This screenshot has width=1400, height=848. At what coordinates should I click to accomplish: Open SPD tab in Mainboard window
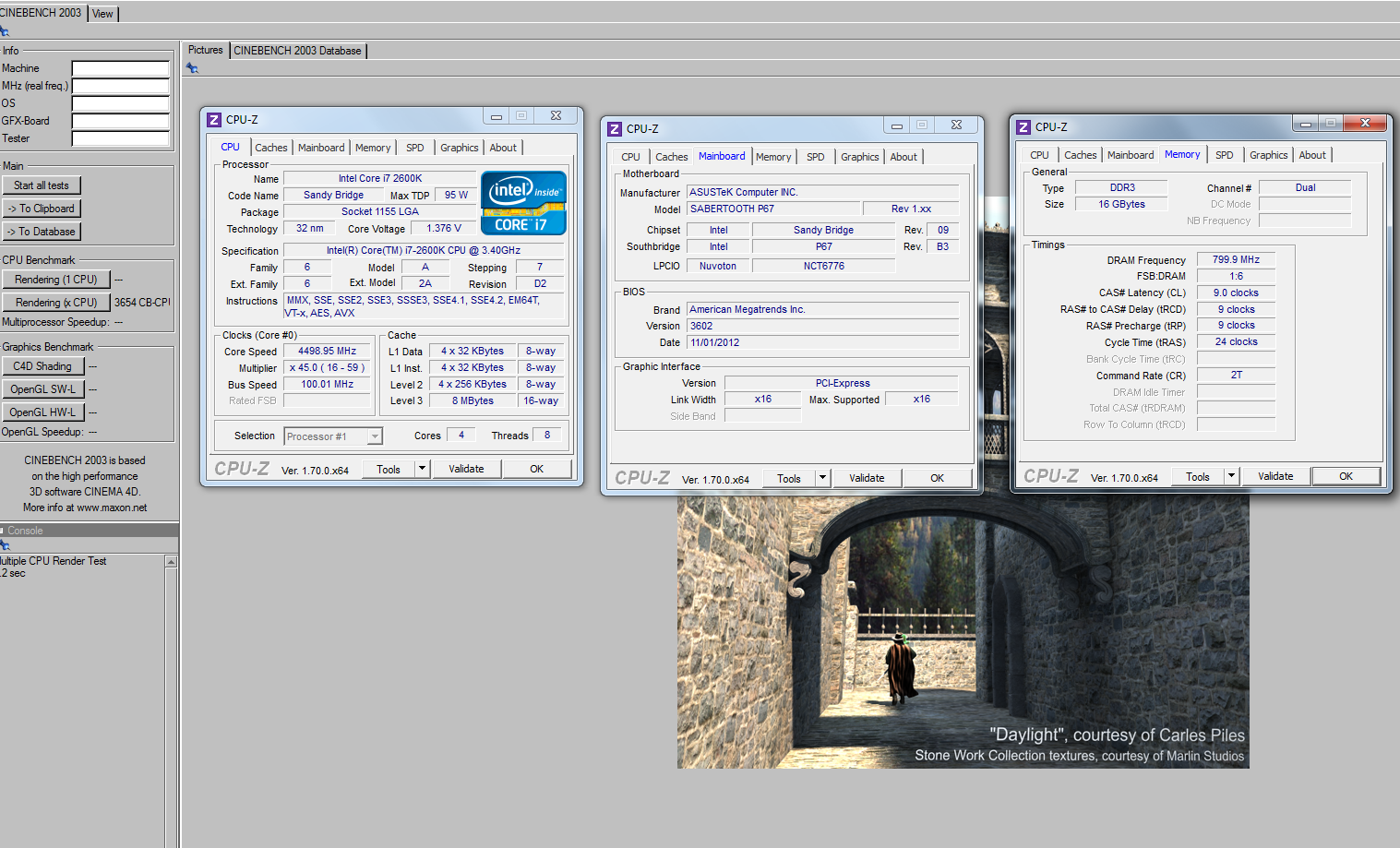tap(816, 157)
